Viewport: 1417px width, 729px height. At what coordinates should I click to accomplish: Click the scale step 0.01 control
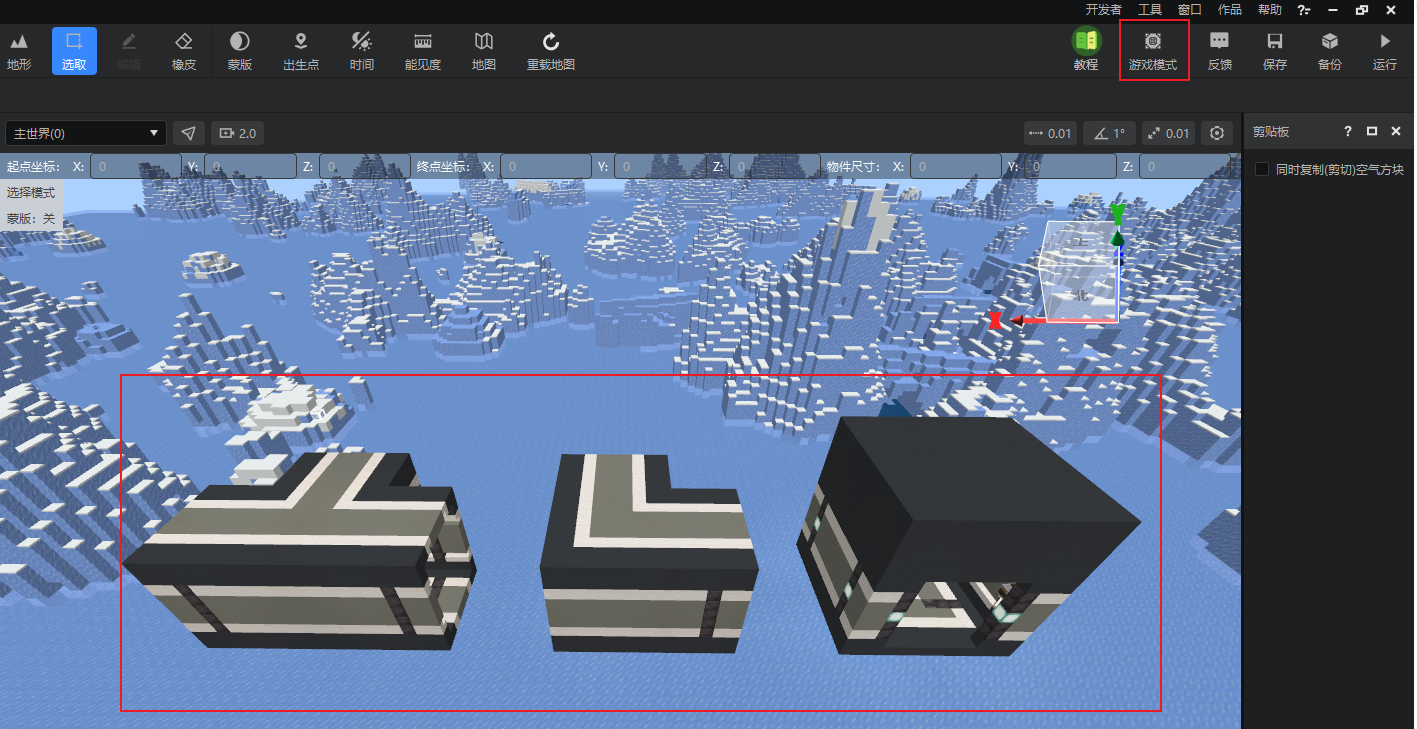1168,133
